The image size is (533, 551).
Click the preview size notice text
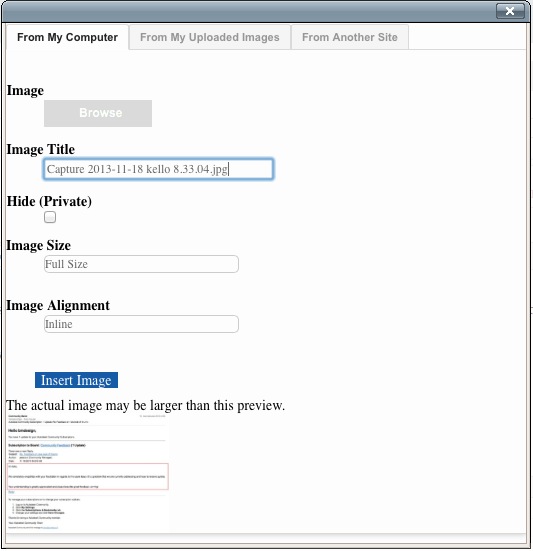(x=145, y=405)
